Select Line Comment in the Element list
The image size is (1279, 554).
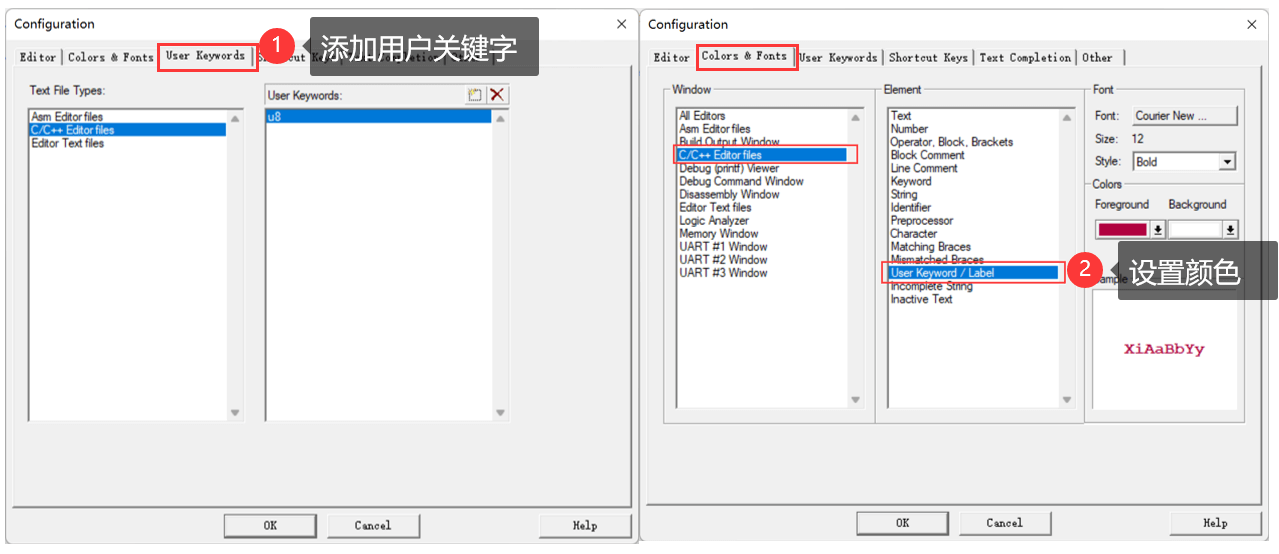(924, 168)
